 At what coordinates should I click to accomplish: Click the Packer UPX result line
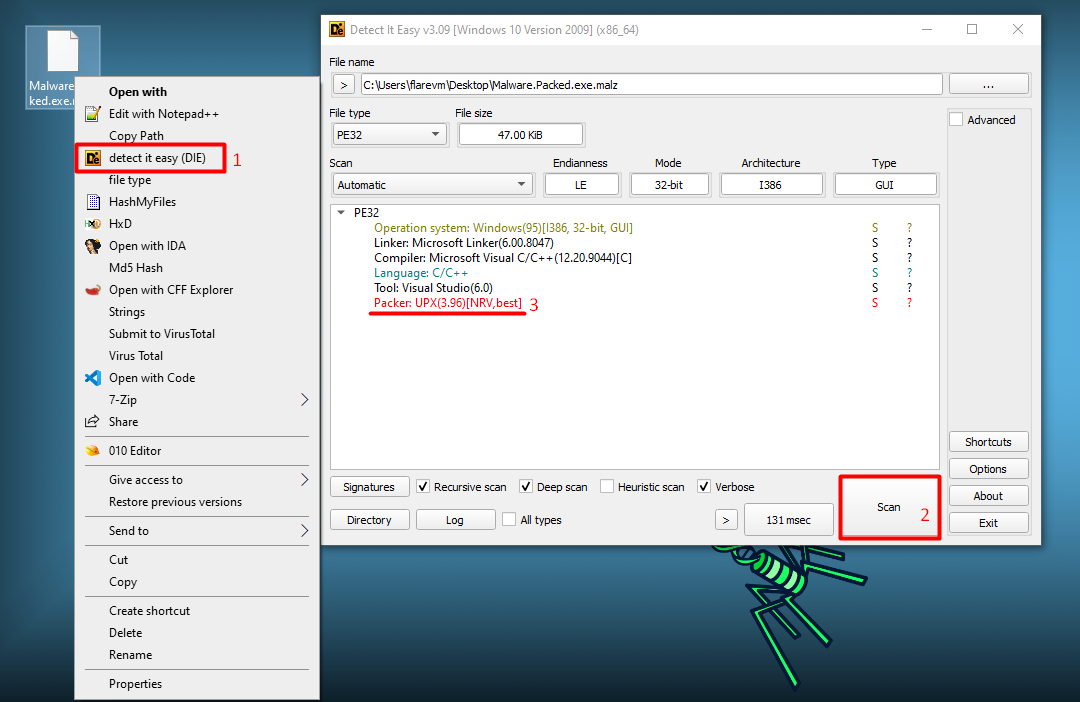click(x=448, y=303)
